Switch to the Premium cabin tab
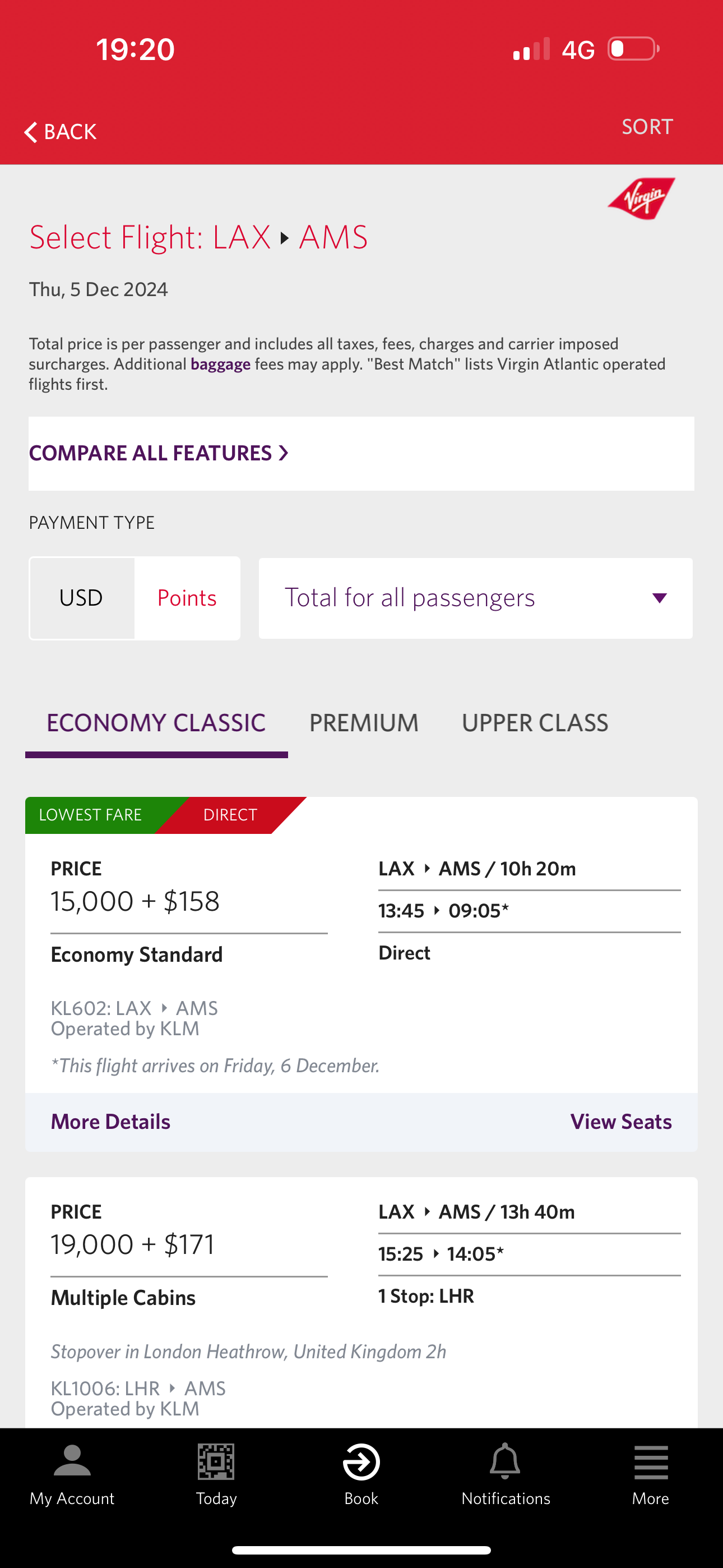This screenshot has width=723, height=1568. pos(364,723)
